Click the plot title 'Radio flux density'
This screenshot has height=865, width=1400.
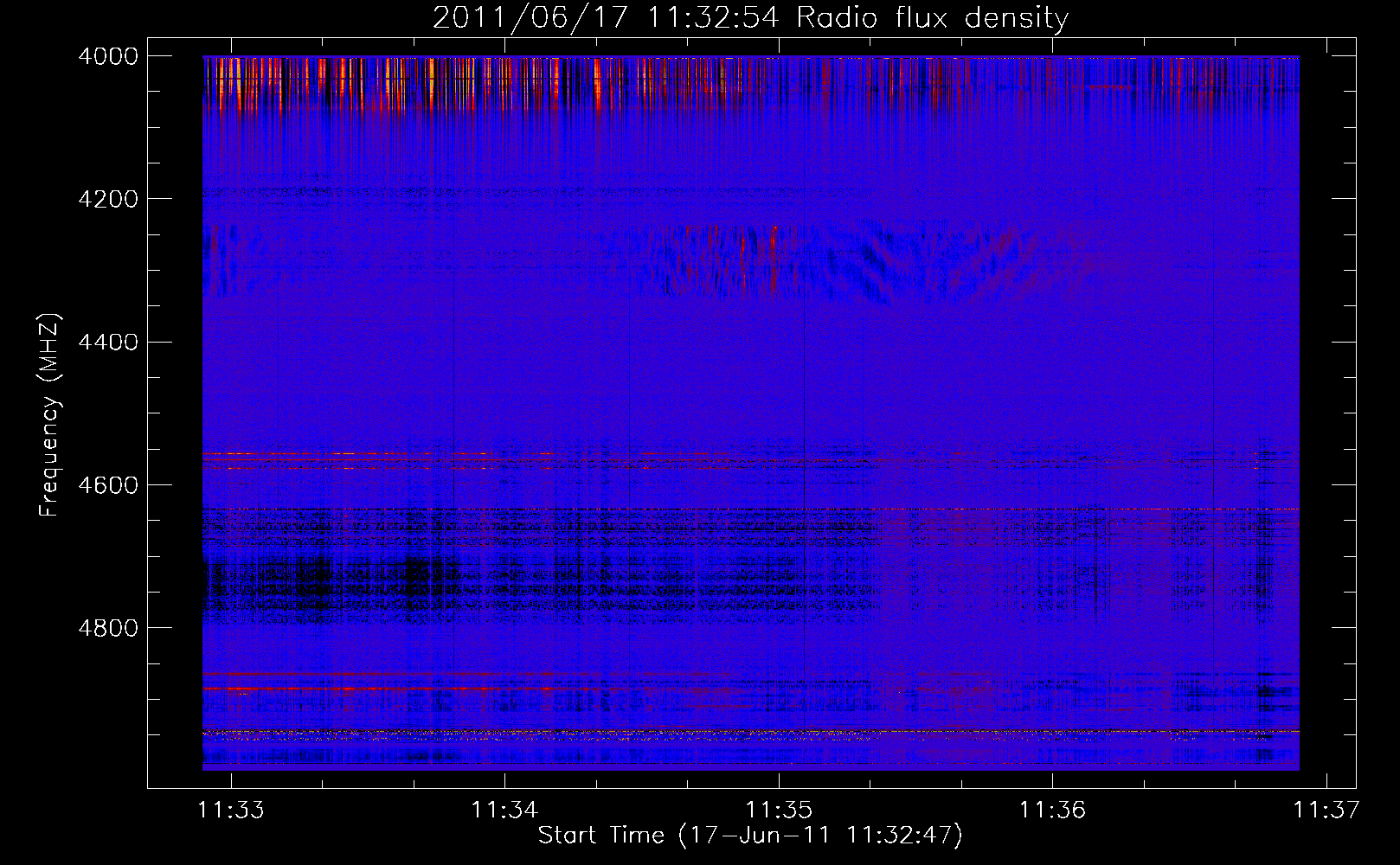coord(932,18)
